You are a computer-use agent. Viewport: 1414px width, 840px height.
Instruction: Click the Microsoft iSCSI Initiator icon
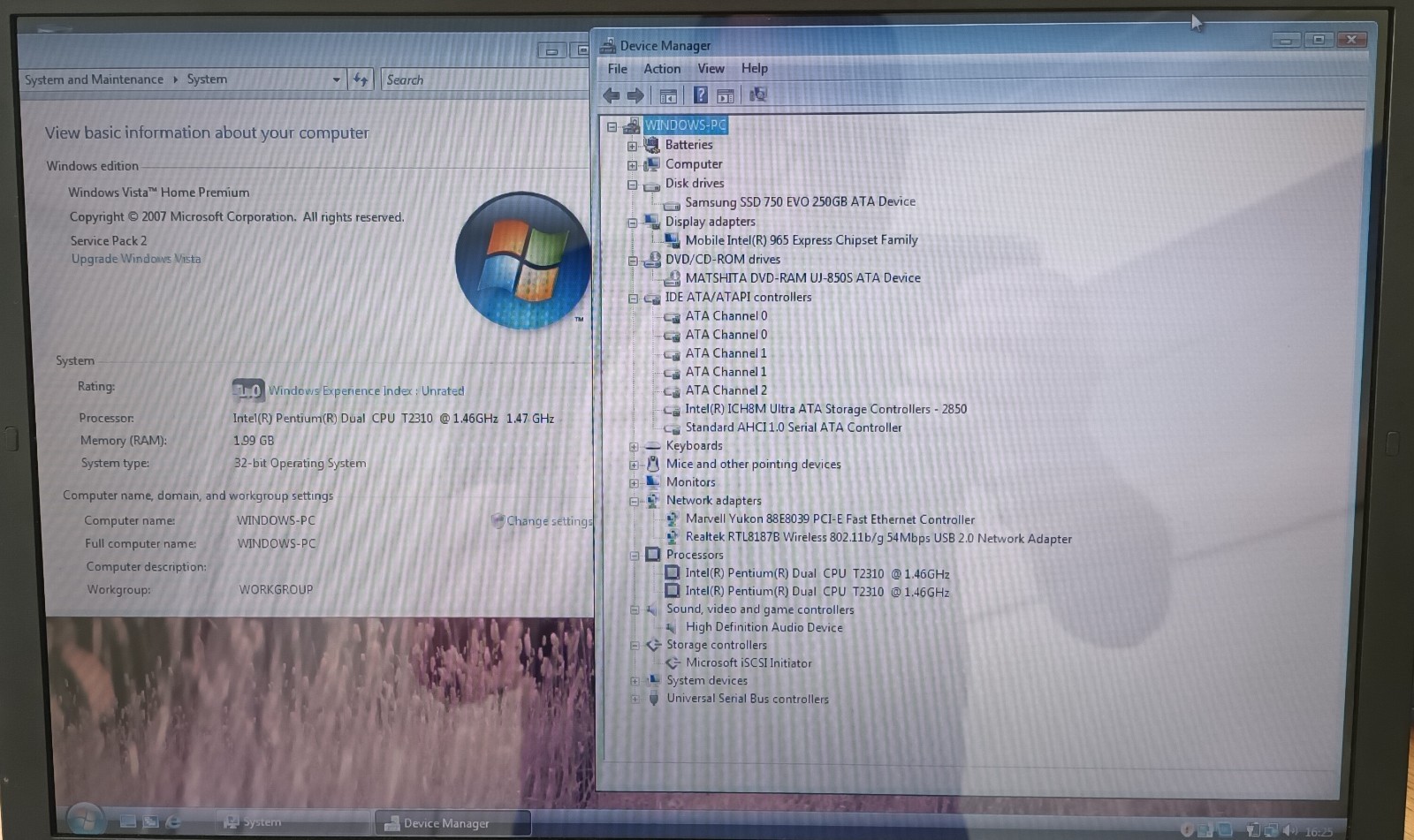pyautogui.click(x=673, y=662)
